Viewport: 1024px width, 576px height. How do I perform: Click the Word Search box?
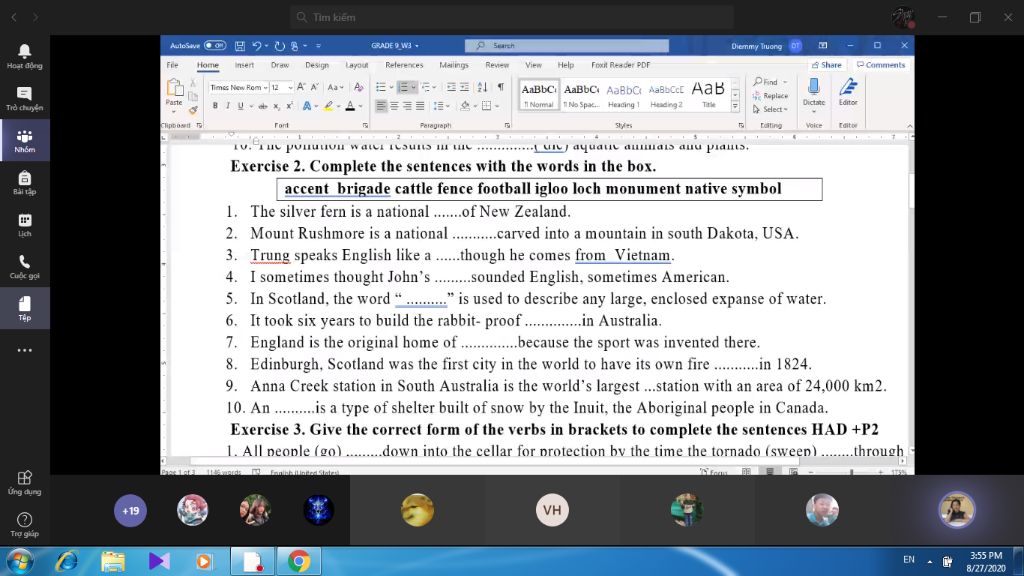point(566,46)
